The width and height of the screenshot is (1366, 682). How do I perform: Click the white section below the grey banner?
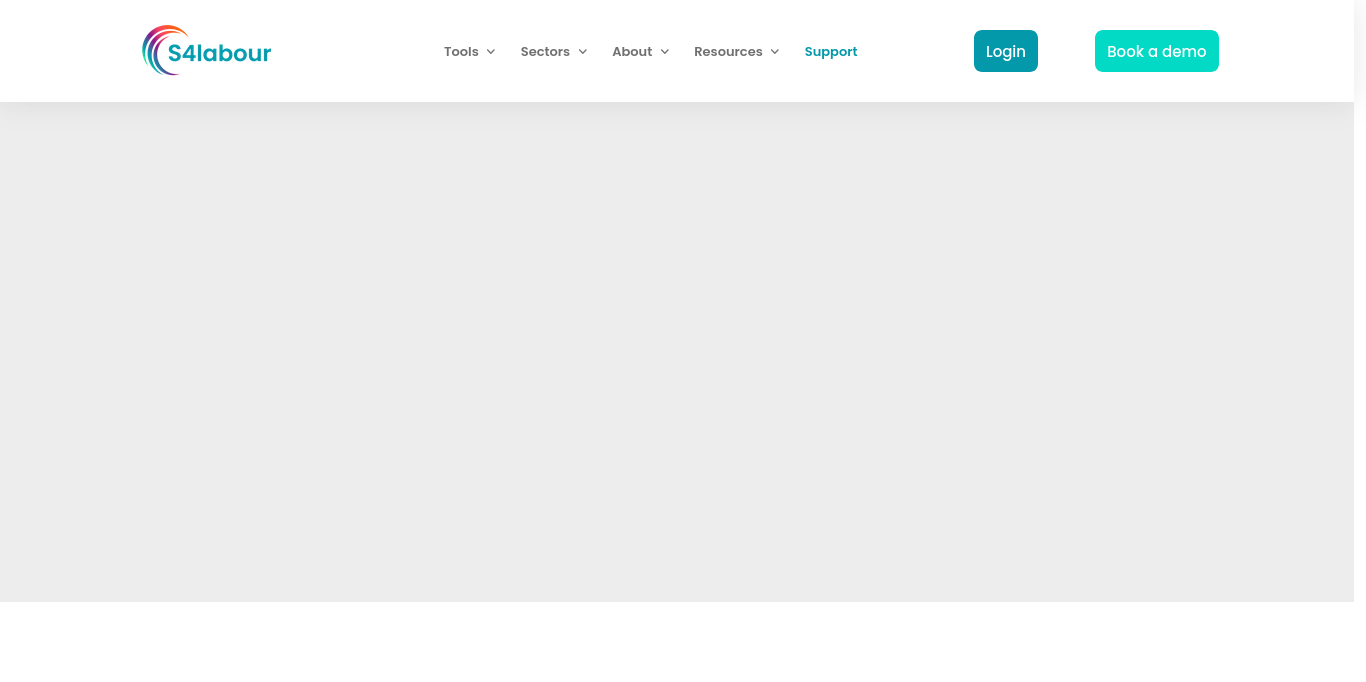[x=677, y=642]
